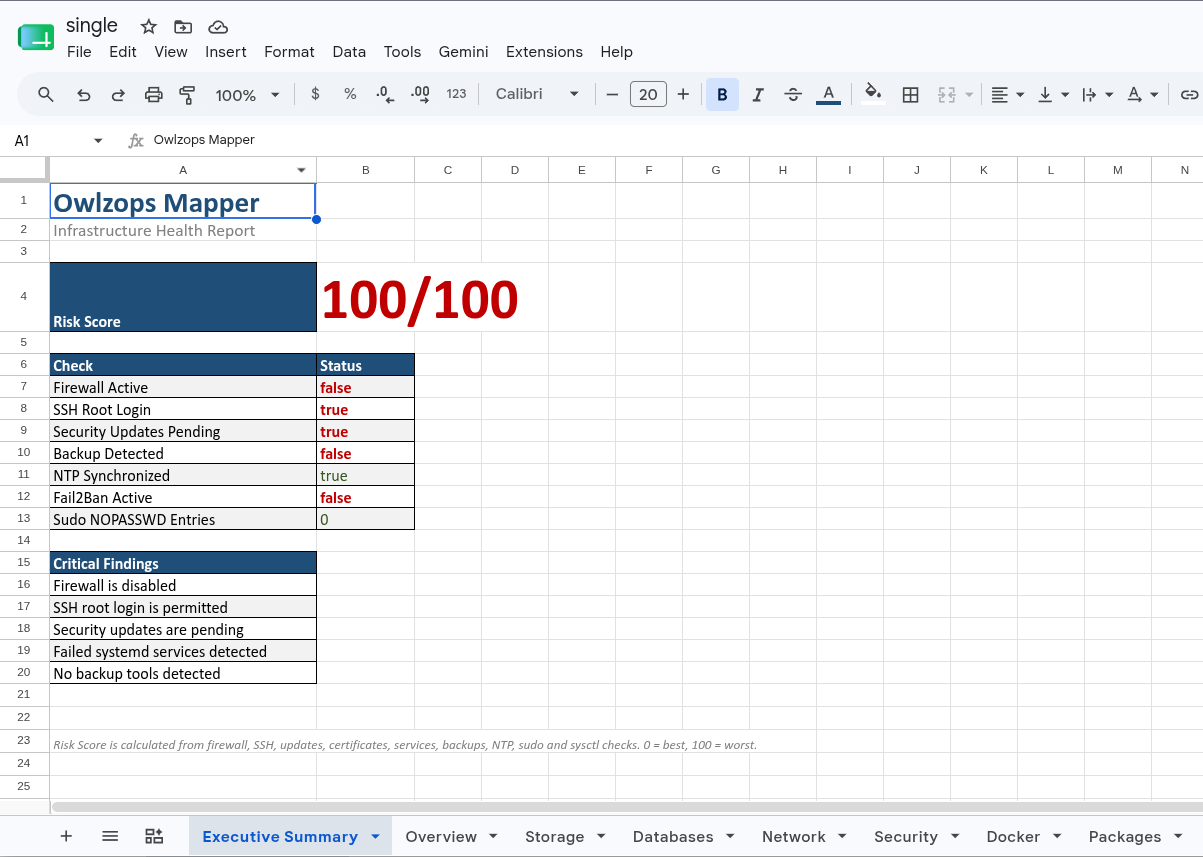This screenshot has height=857, width=1203.
Task: Switch to the Docker sheet tab
Action: tap(1013, 836)
